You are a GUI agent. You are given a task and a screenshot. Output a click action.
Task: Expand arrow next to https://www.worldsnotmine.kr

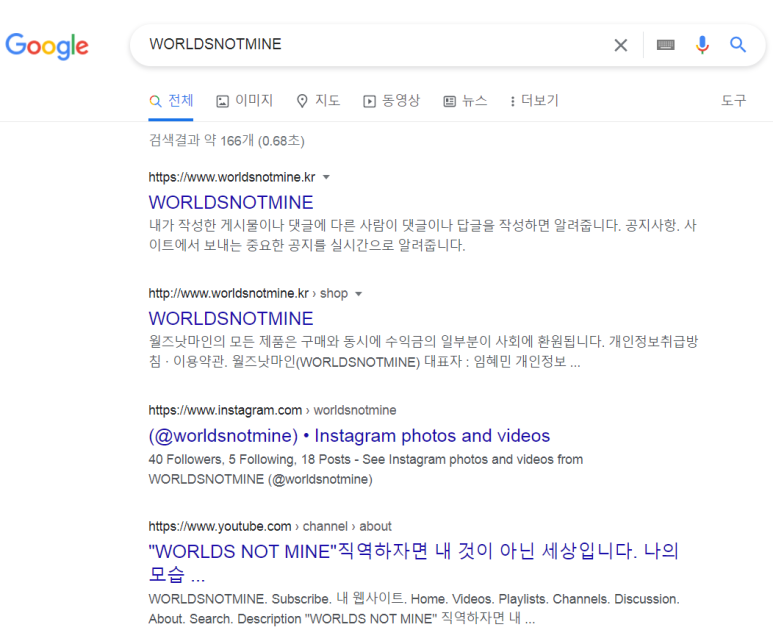click(x=326, y=177)
